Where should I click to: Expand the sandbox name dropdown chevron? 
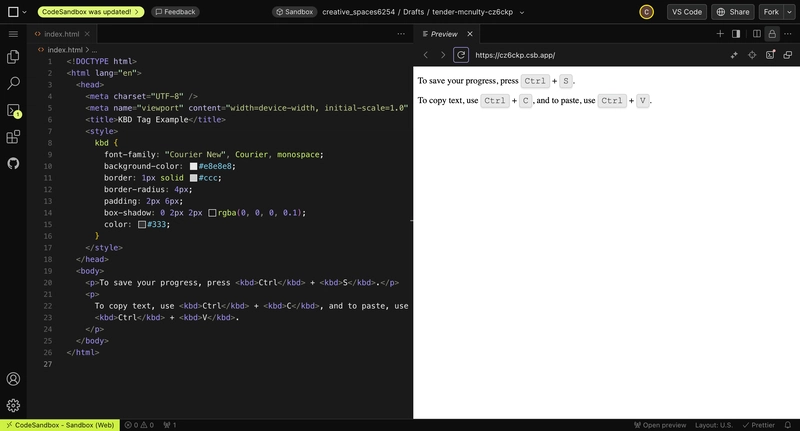click(521, 12)
